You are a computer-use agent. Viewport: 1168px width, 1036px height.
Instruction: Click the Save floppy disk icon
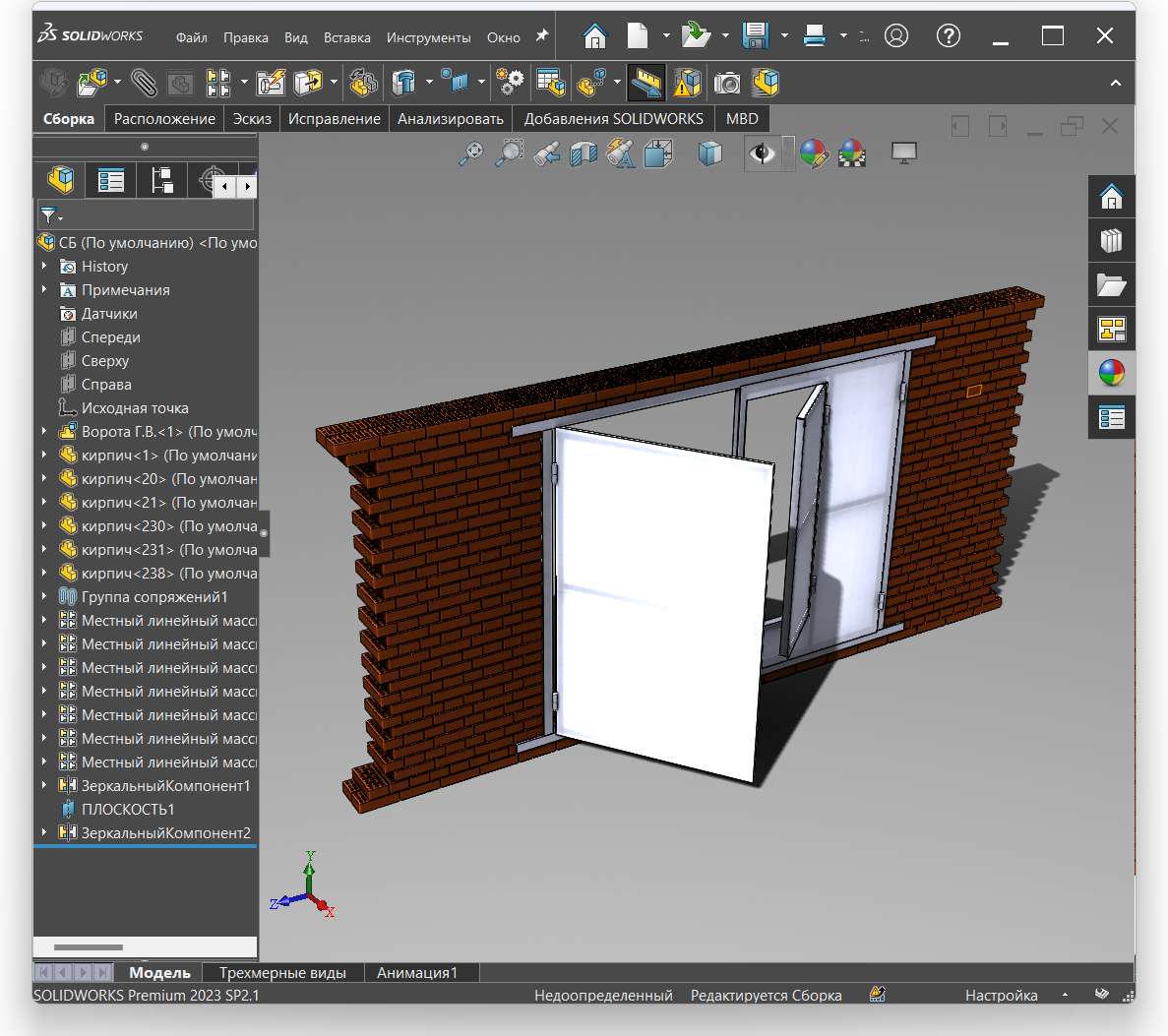coord(755,36)
